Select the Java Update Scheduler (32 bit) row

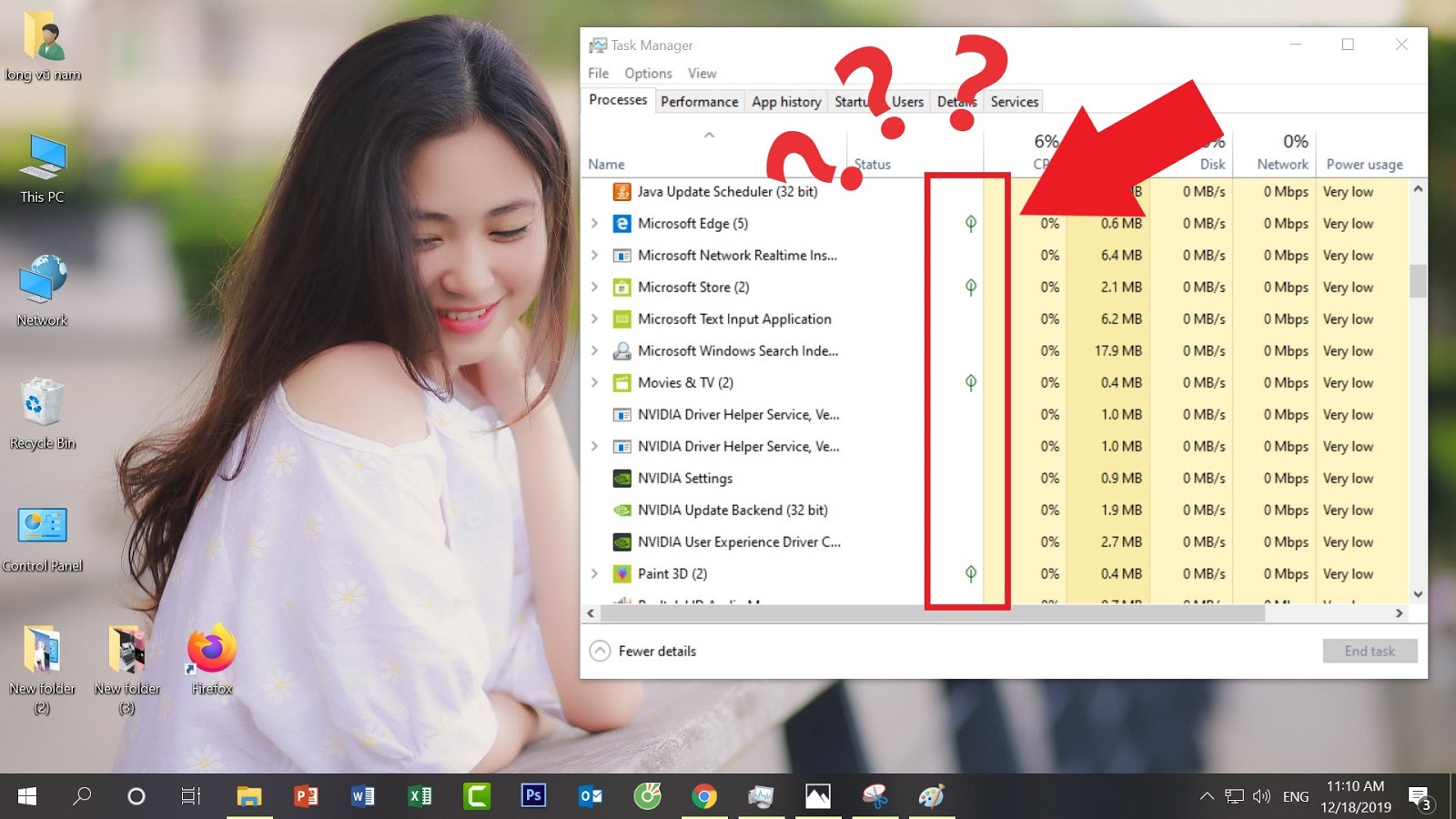pyautogui.click(x=994, y=192)
